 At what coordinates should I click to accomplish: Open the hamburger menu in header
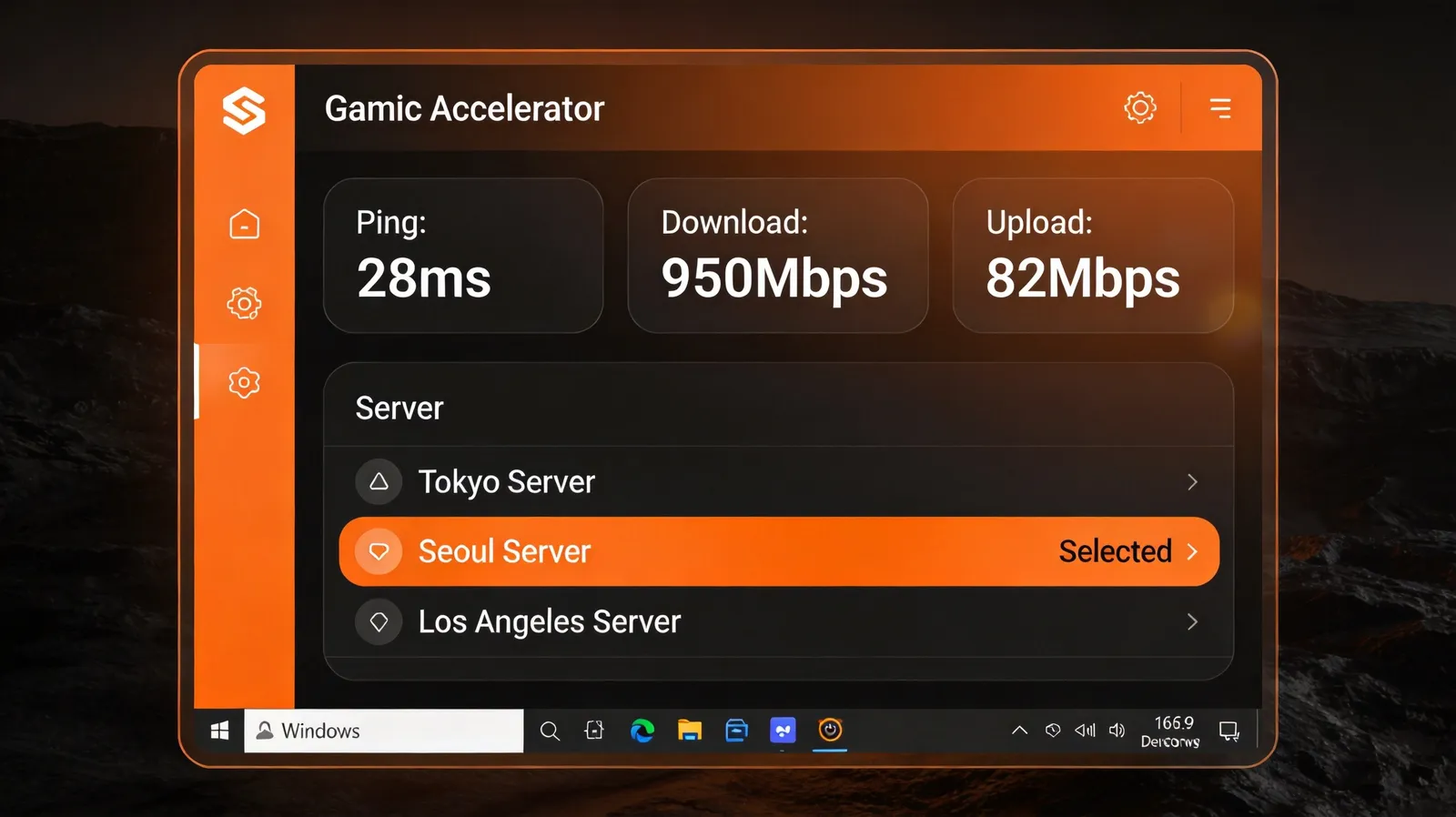(x=1220, y=108)
